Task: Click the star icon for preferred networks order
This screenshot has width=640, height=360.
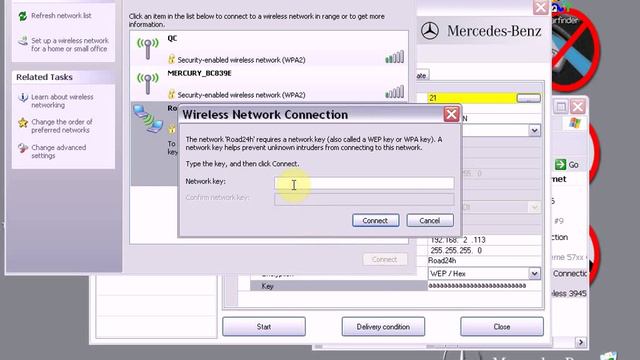Action: point(23,122)
